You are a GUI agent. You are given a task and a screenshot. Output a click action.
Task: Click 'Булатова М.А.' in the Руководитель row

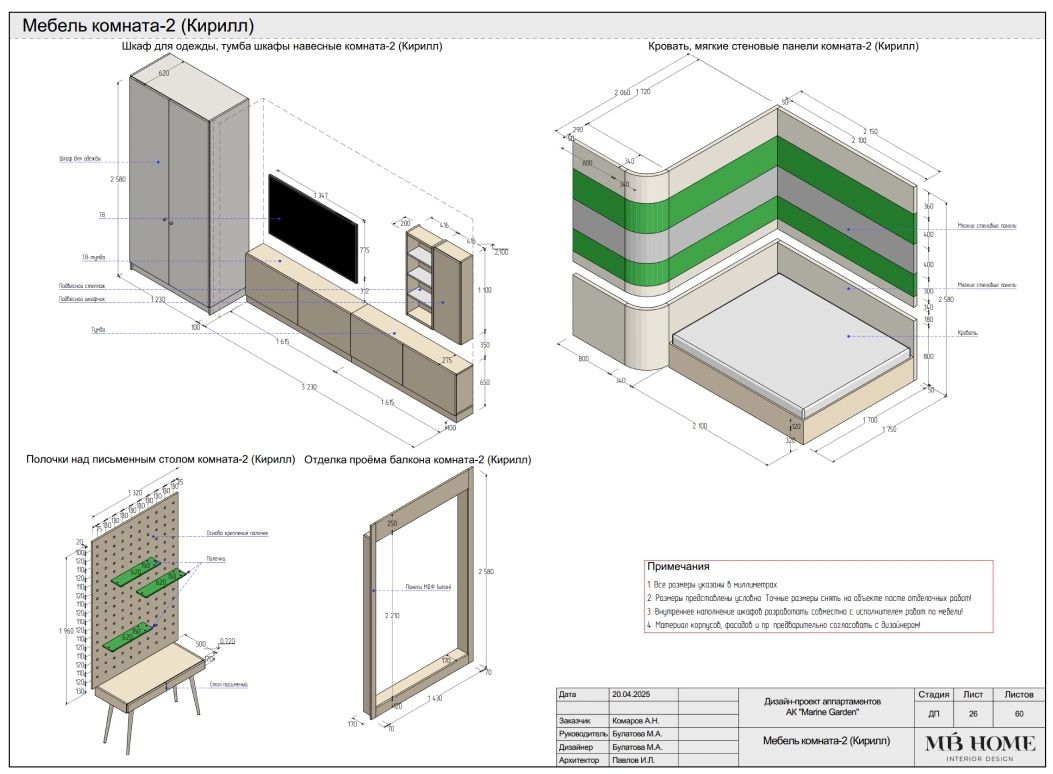click(x=637, y=734)
